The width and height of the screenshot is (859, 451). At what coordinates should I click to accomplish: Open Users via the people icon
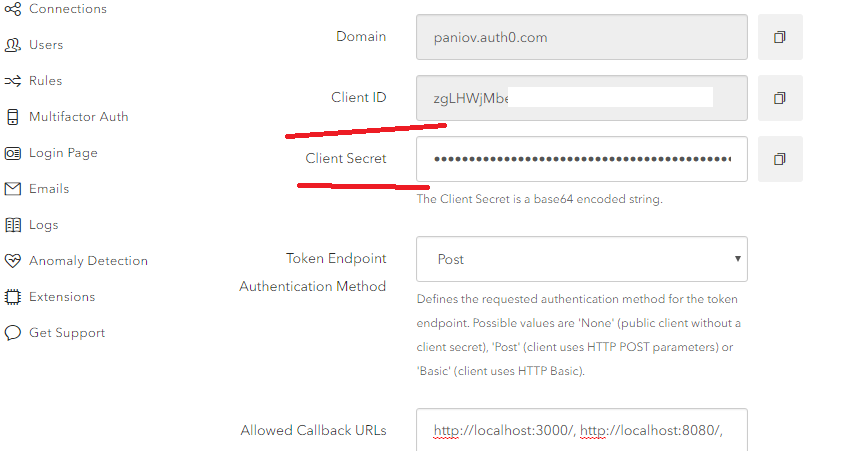tap(13, 45)
